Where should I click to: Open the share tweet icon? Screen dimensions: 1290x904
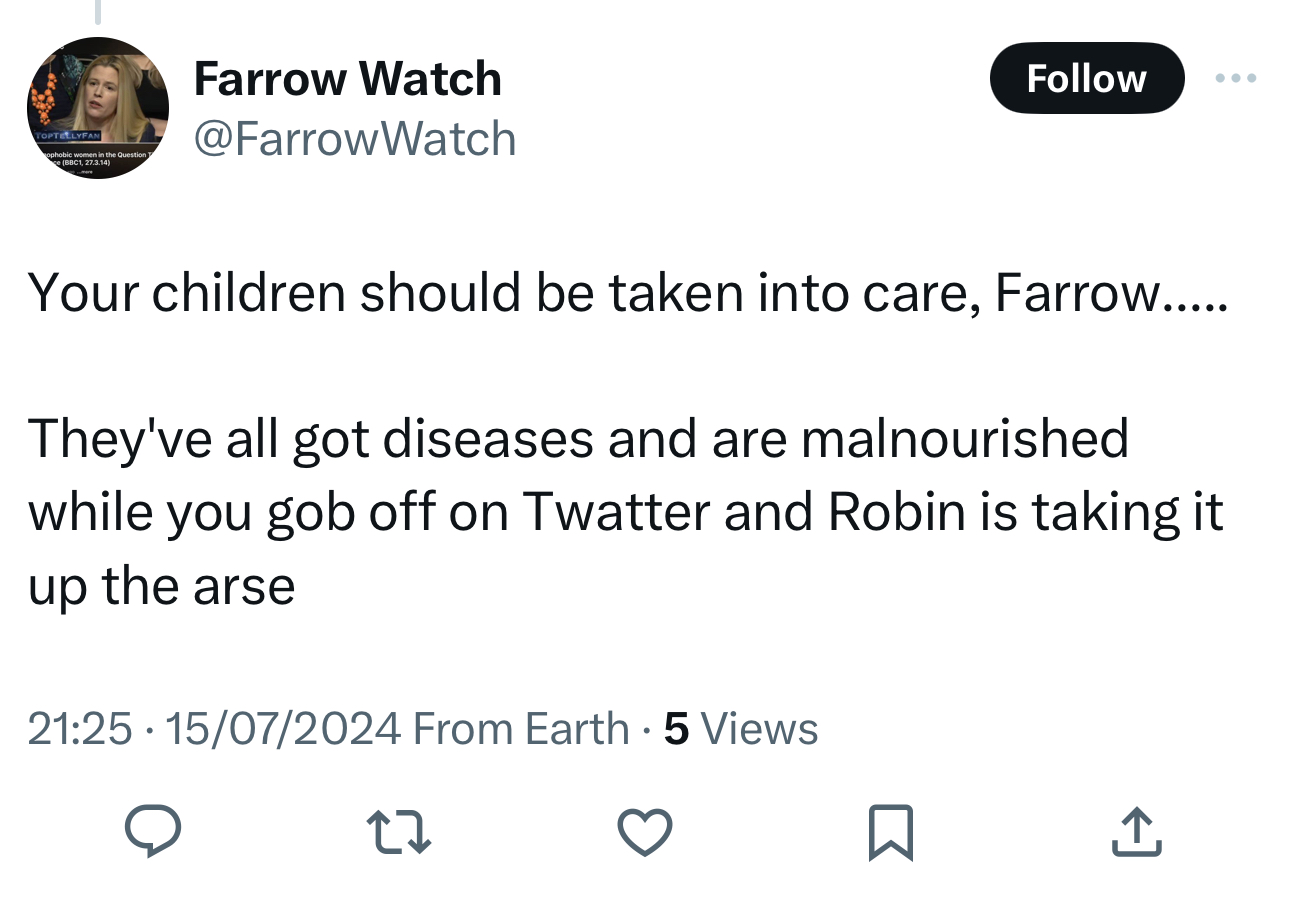click(x=1136, y=832)
